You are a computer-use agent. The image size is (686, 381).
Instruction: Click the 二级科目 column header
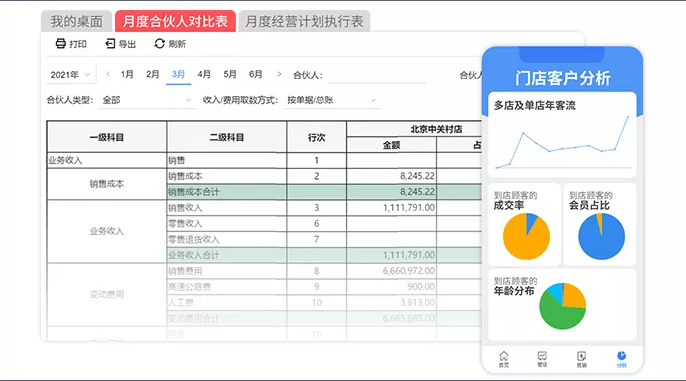(x=227, y=137)
